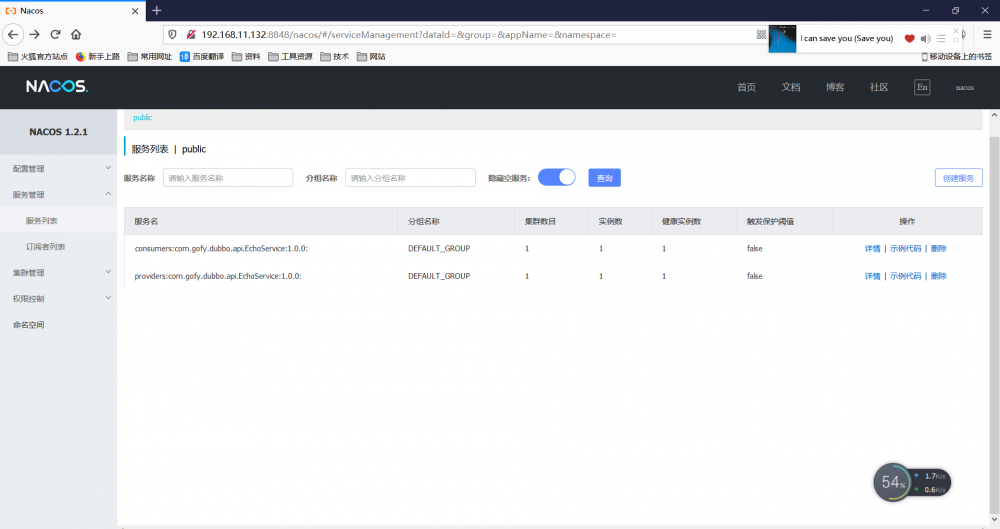Open 博客 in the top navigation

pyautogui.click(x=835, y=87)
